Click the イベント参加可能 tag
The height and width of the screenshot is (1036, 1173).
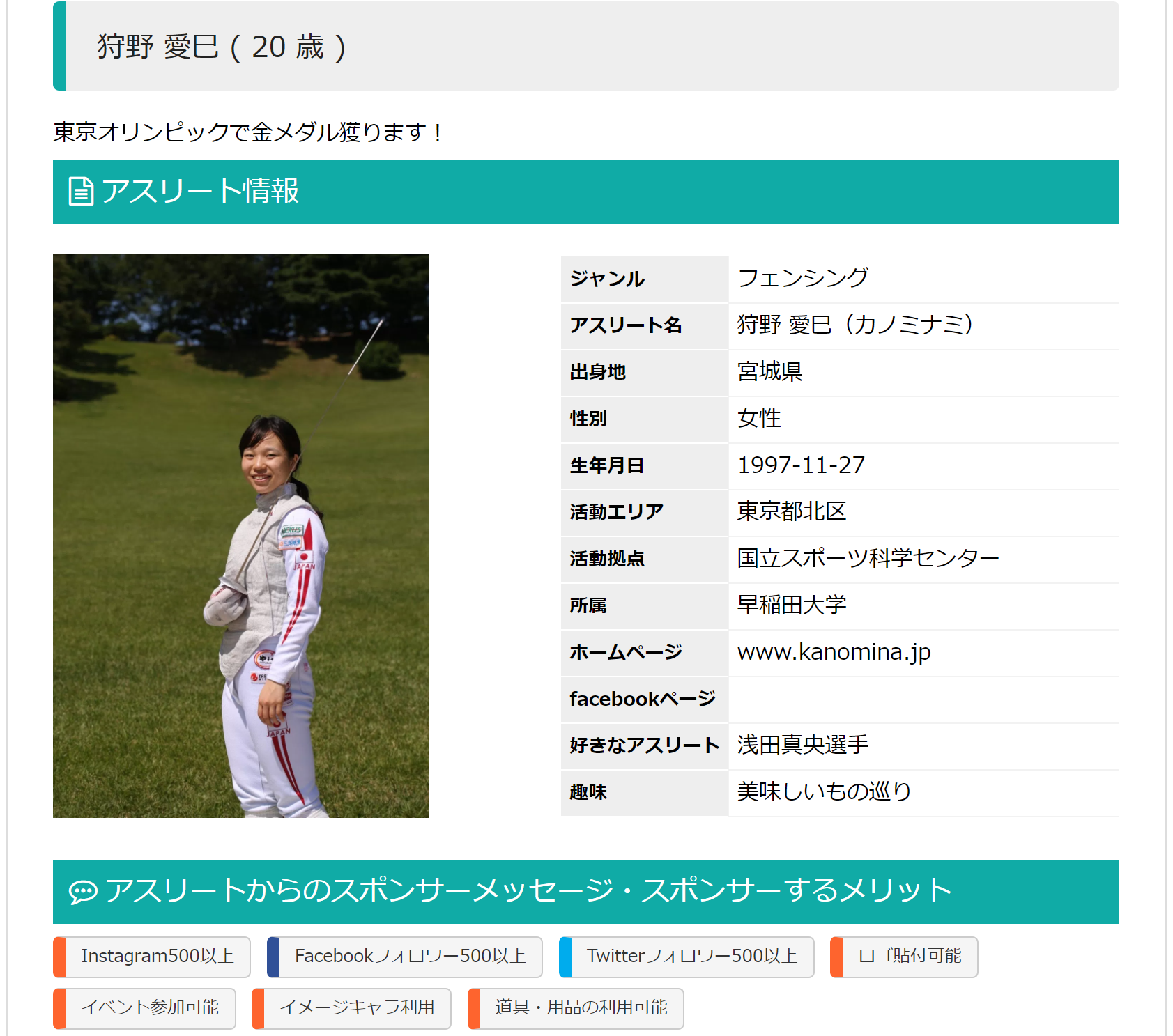pos(144,1008)
